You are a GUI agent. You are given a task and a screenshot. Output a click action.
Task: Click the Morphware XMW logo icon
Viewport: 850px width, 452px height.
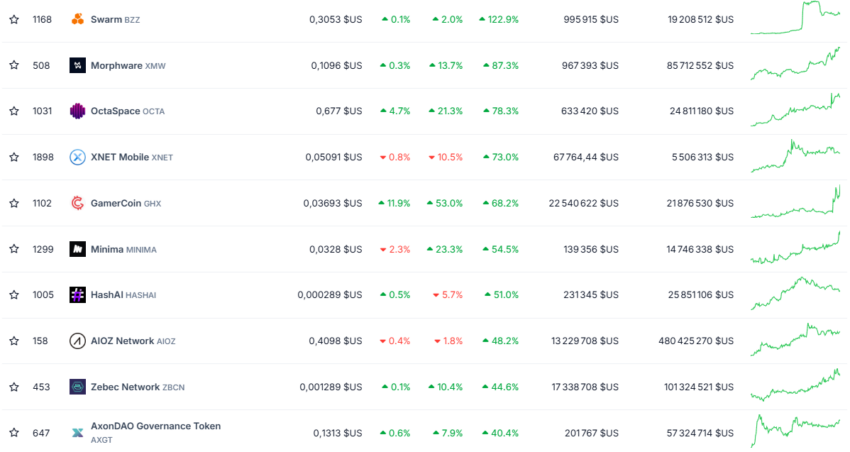tap(78, 66)
